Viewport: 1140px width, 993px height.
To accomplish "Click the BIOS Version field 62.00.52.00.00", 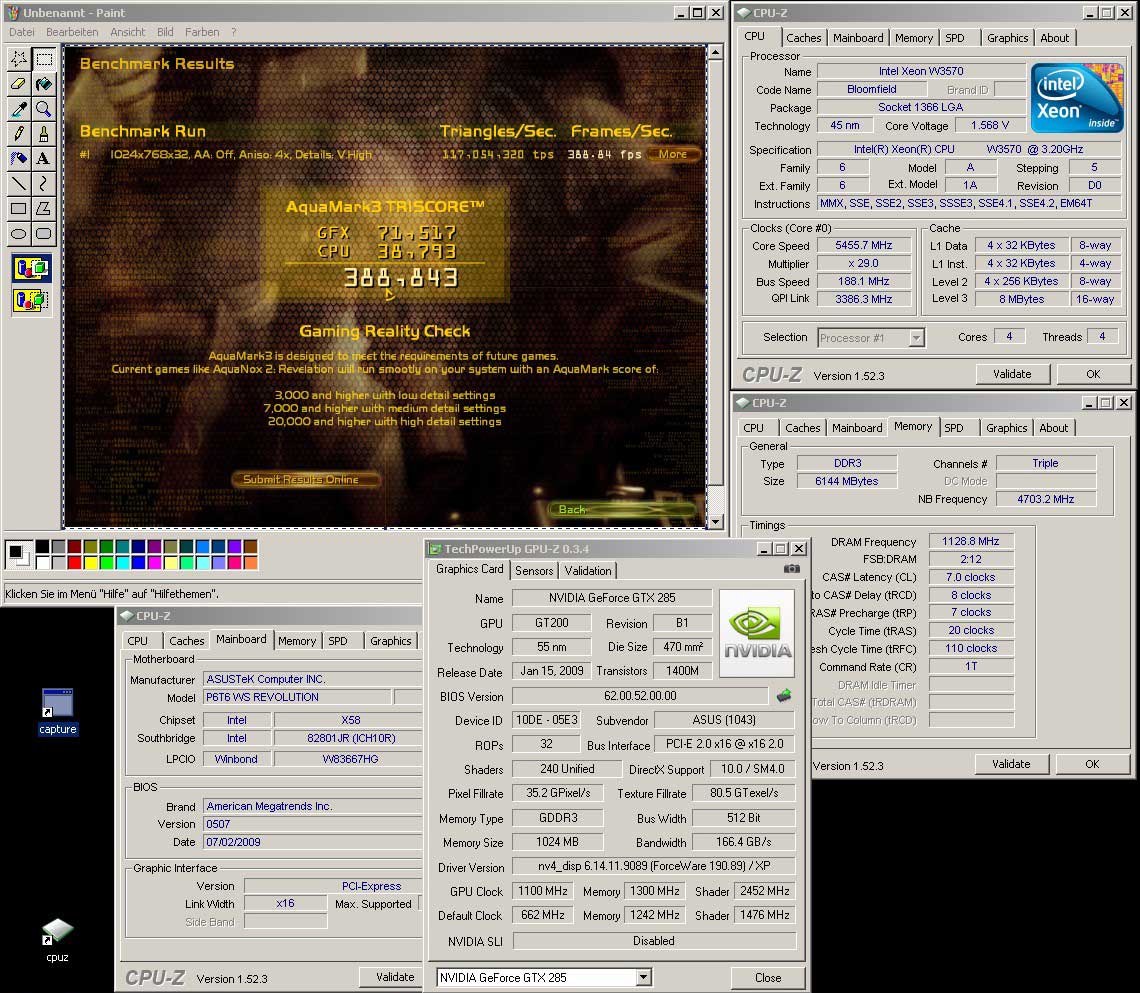I will click(x=640, y=696).
